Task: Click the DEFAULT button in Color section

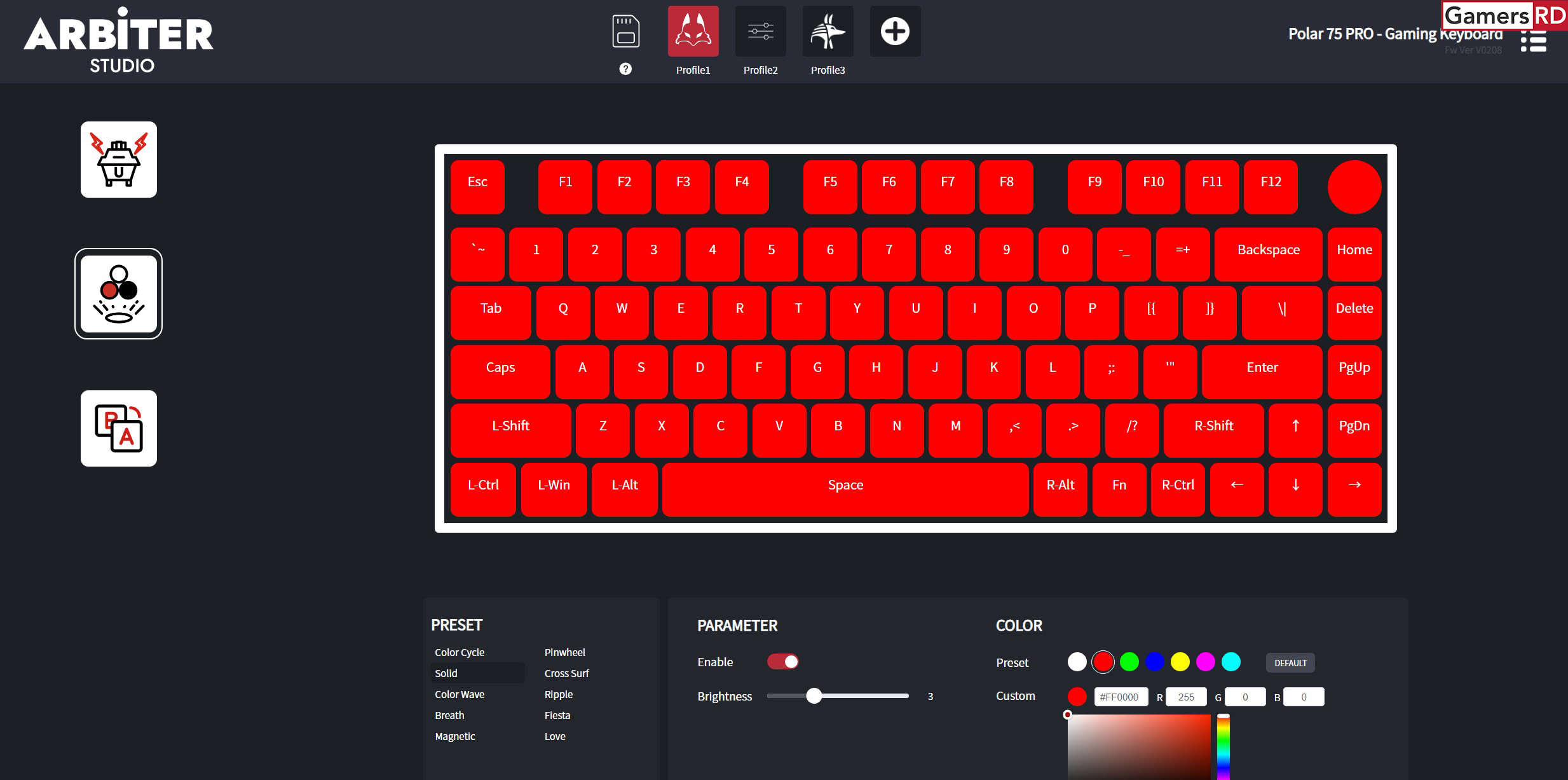Action: [x=1290, y=662]
